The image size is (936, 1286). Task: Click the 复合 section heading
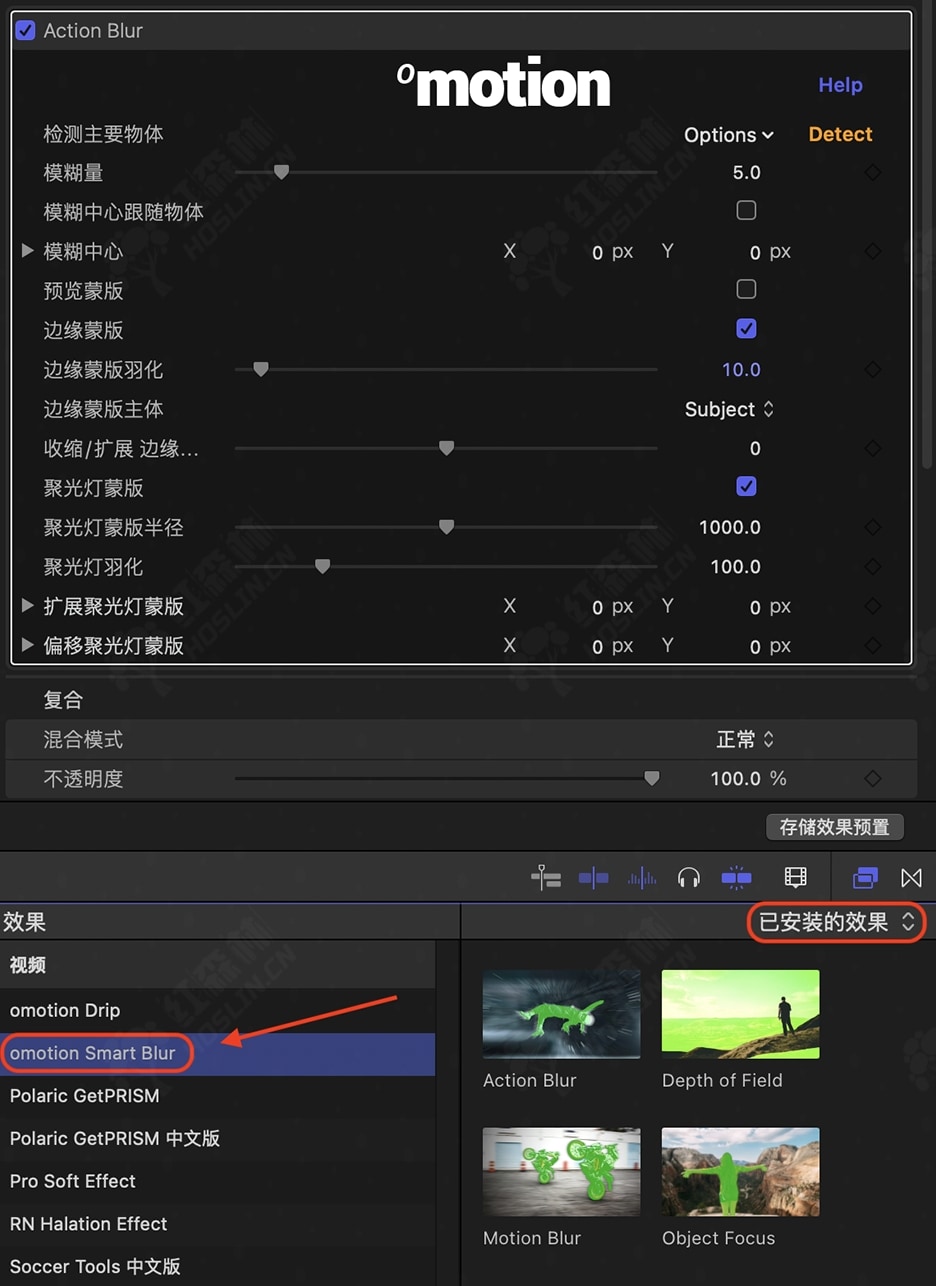pos(63,700)
